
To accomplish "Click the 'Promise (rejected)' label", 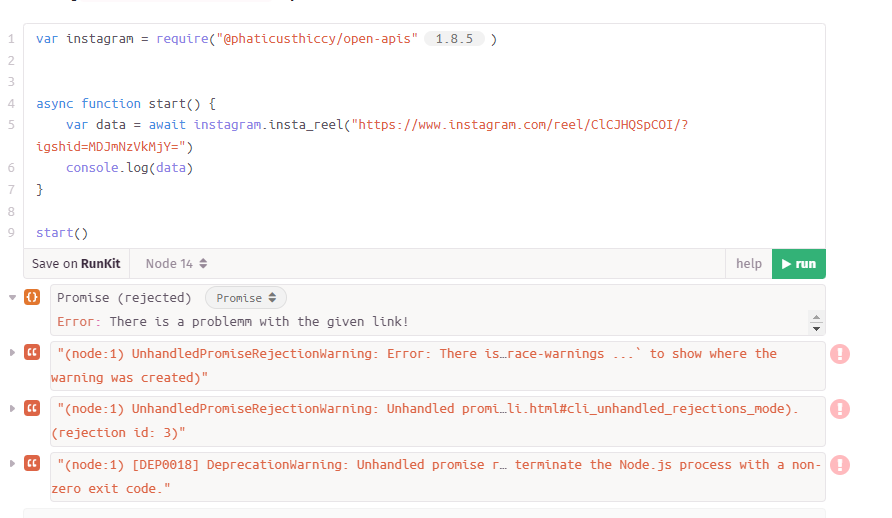I will pos(124,298).
